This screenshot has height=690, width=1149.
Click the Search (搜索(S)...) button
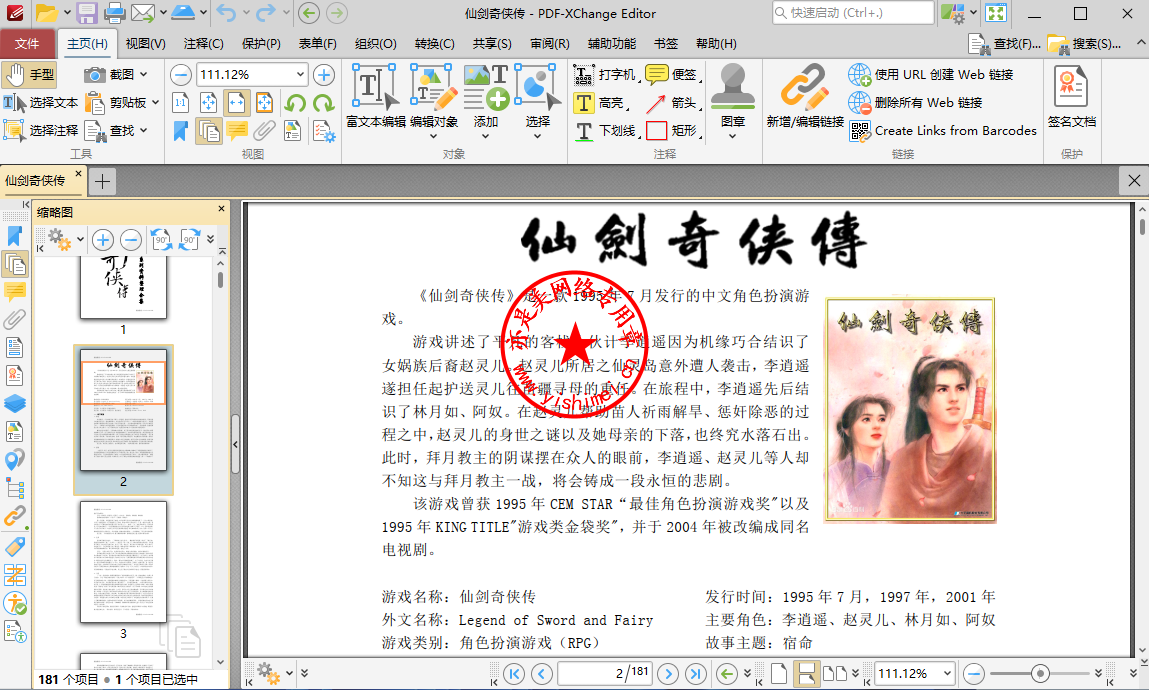pos(1085,44)
